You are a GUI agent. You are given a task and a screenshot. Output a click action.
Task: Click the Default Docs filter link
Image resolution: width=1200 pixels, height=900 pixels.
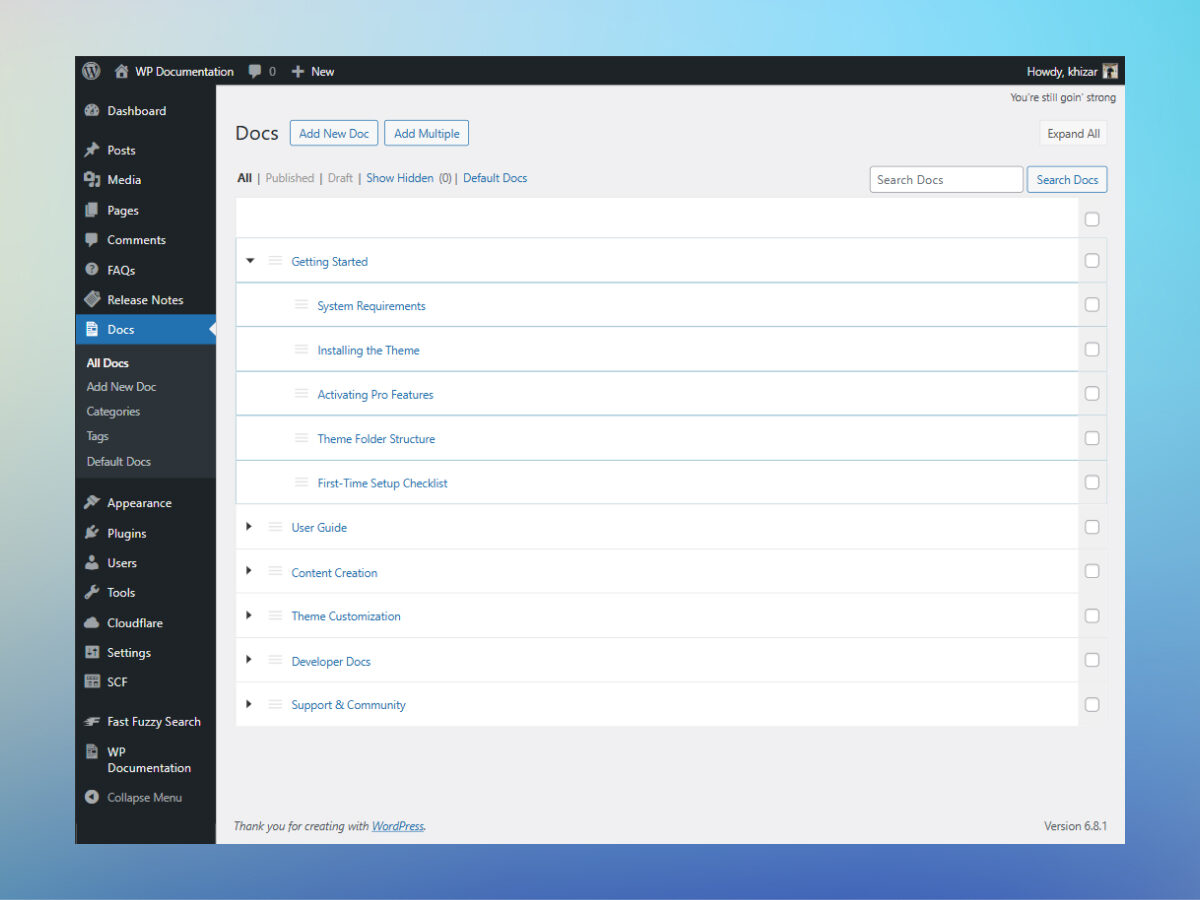click(x=495, y=178)
